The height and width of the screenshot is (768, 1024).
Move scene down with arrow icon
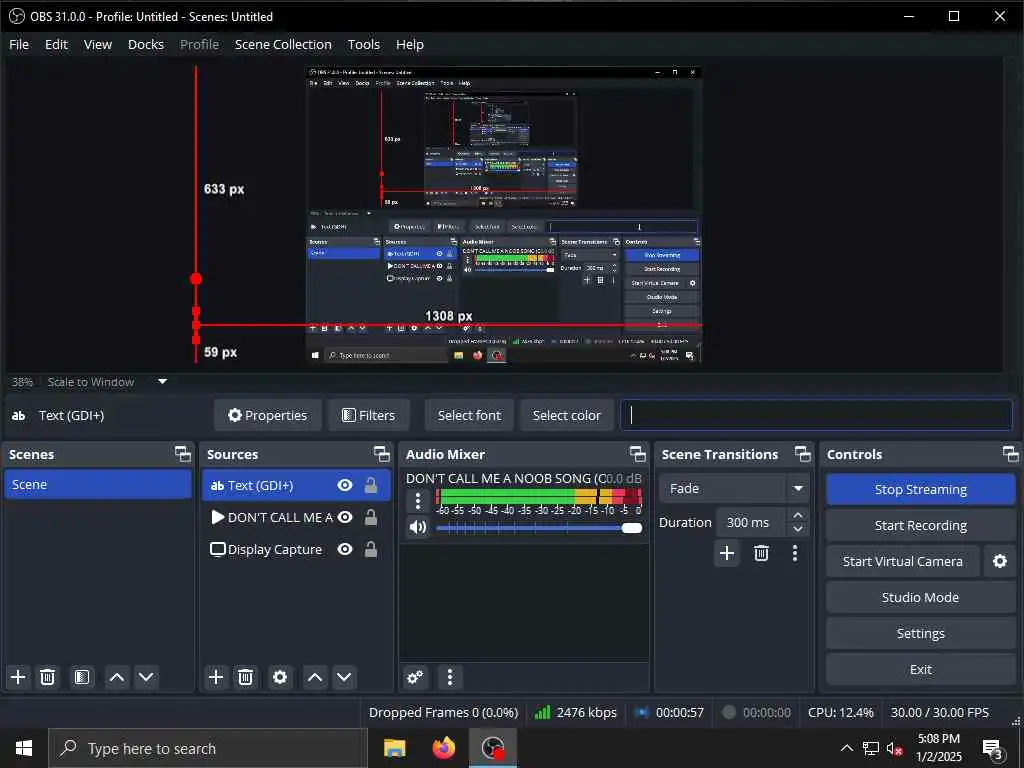click(146, 677)
